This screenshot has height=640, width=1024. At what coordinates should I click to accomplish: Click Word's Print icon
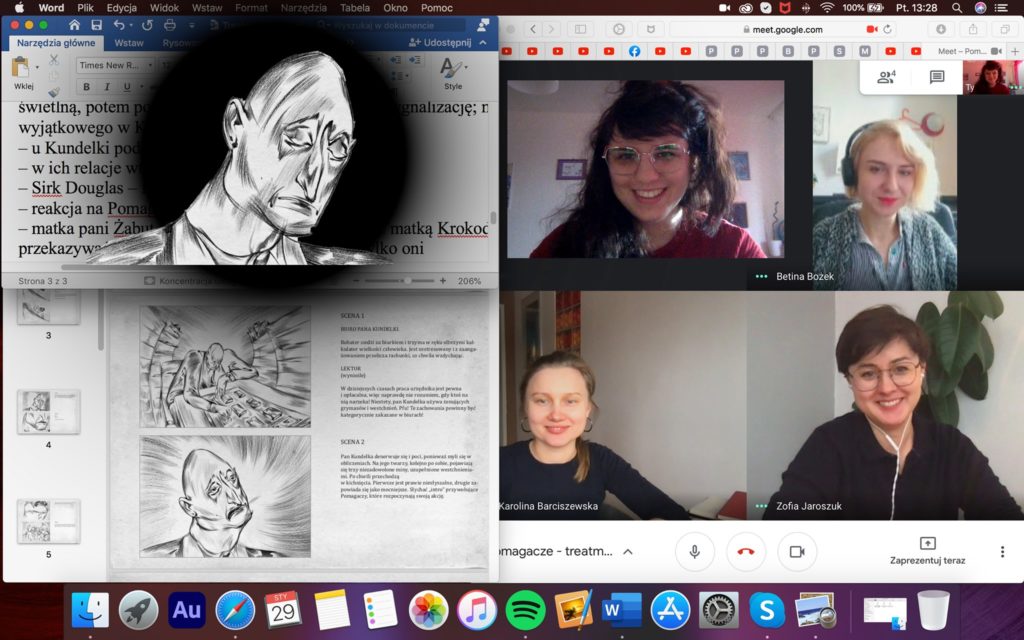click(x=170, y=24)
